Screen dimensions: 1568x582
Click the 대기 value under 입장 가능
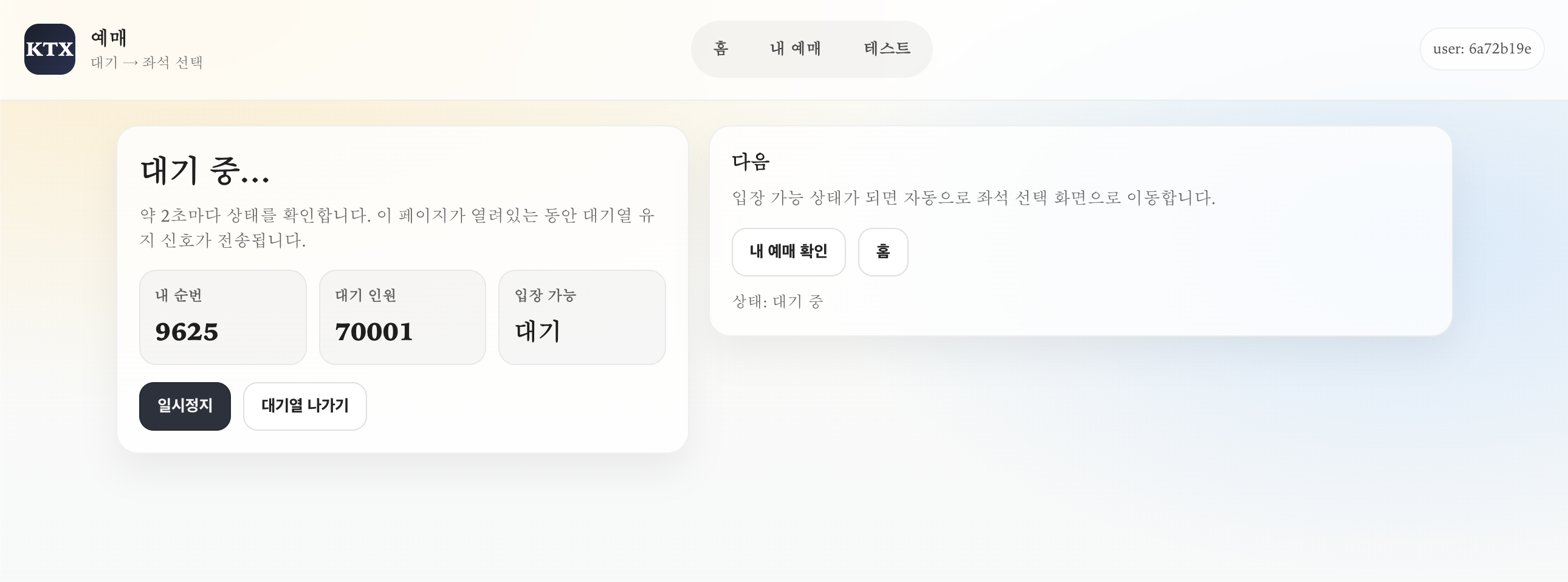(x=537, y=332)
